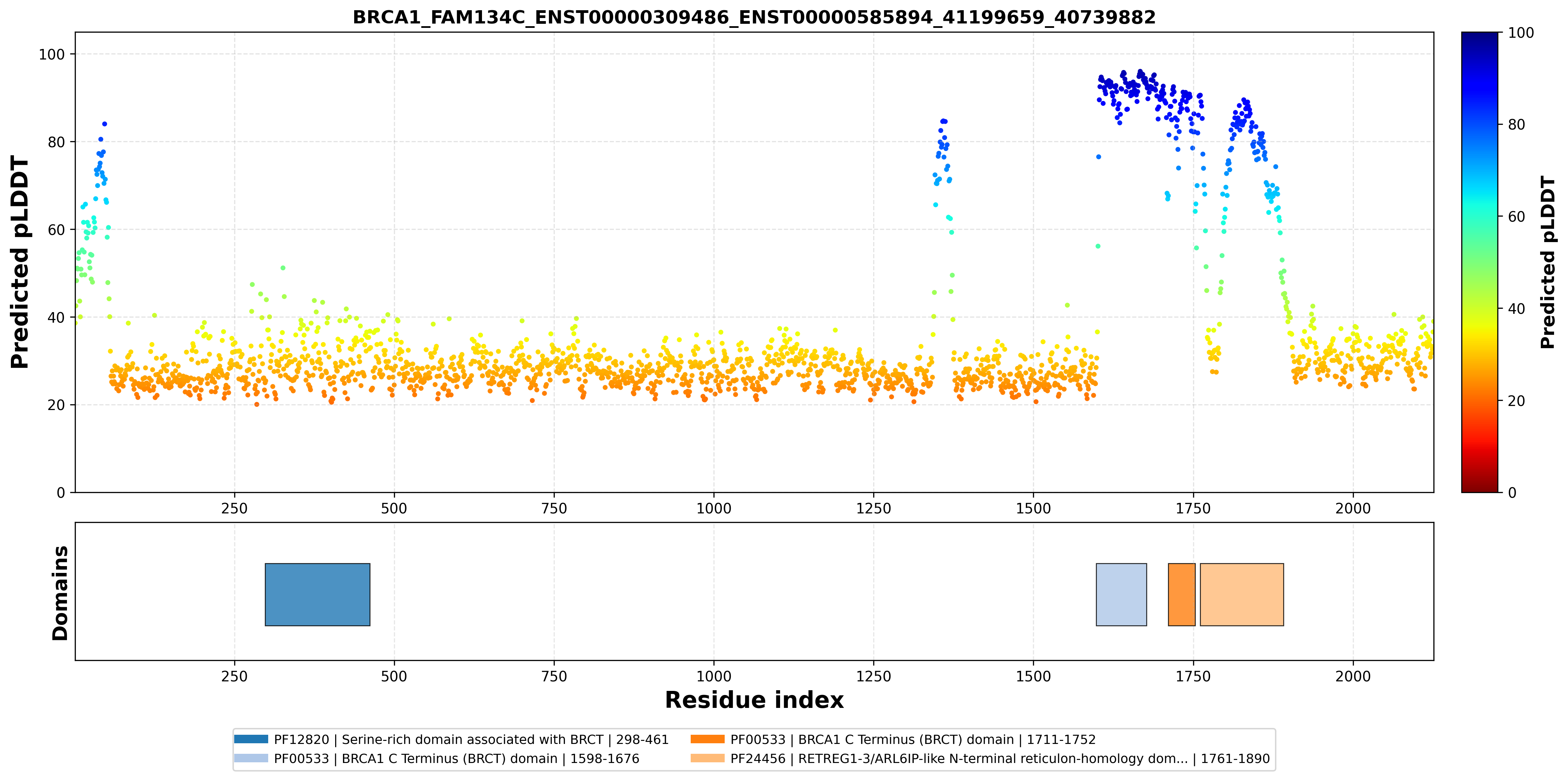Click the 1000 tick label under main plot
This screenshot has width=1568, height=781.
click(713, 508)
